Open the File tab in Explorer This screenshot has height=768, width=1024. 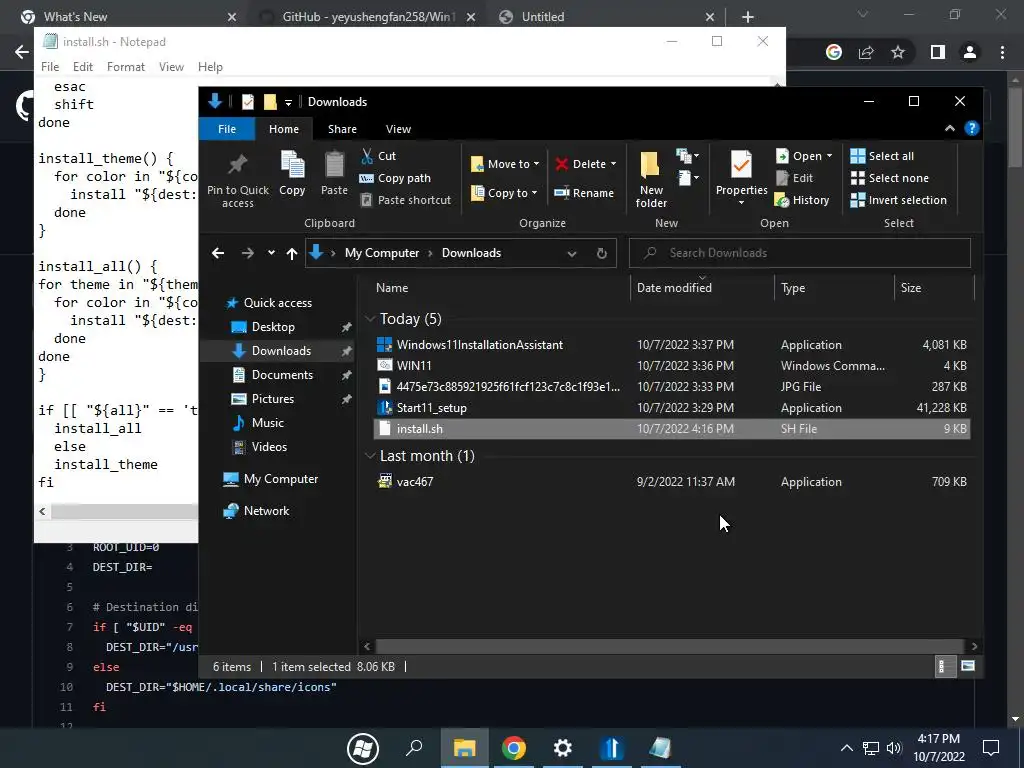click(227, 129)
